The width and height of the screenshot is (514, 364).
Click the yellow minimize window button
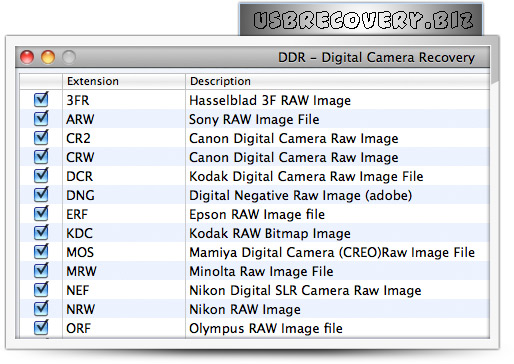tap(48, 57)
